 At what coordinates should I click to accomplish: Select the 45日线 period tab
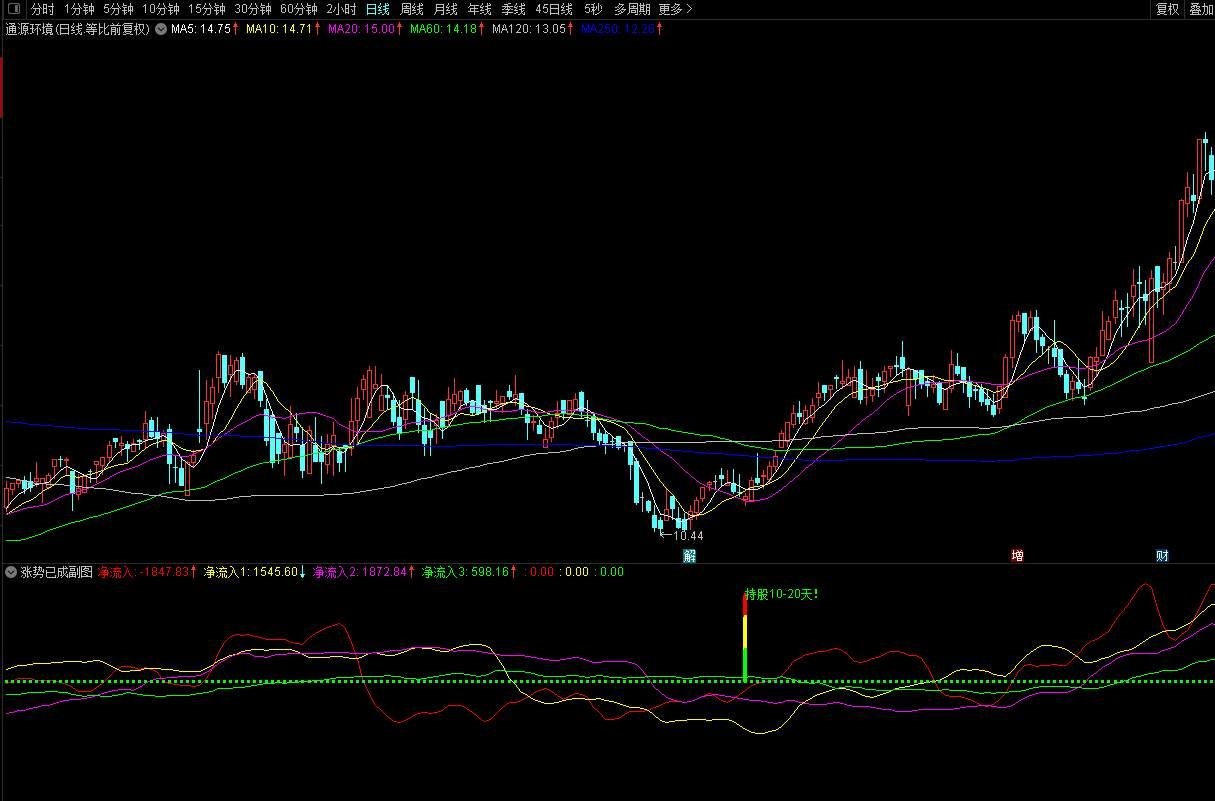pos(554,9)
